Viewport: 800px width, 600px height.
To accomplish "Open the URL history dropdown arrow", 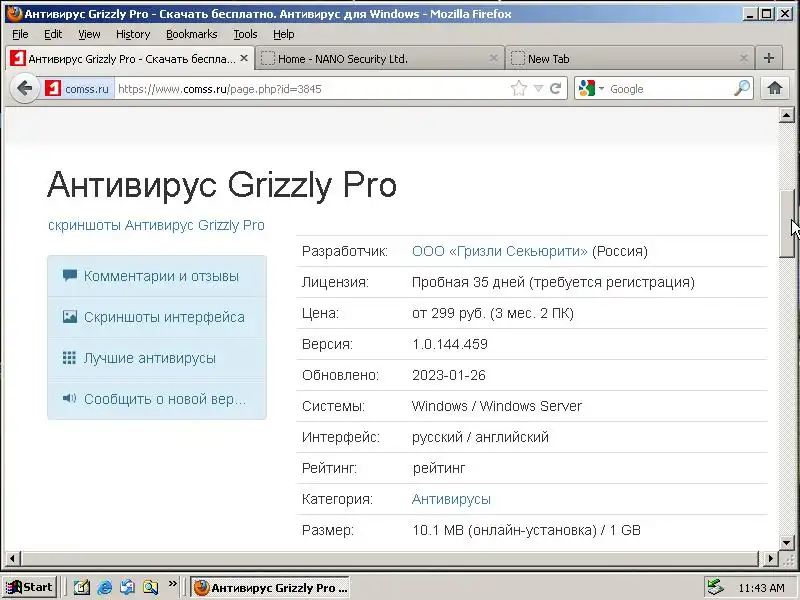I will coord(538,89).
